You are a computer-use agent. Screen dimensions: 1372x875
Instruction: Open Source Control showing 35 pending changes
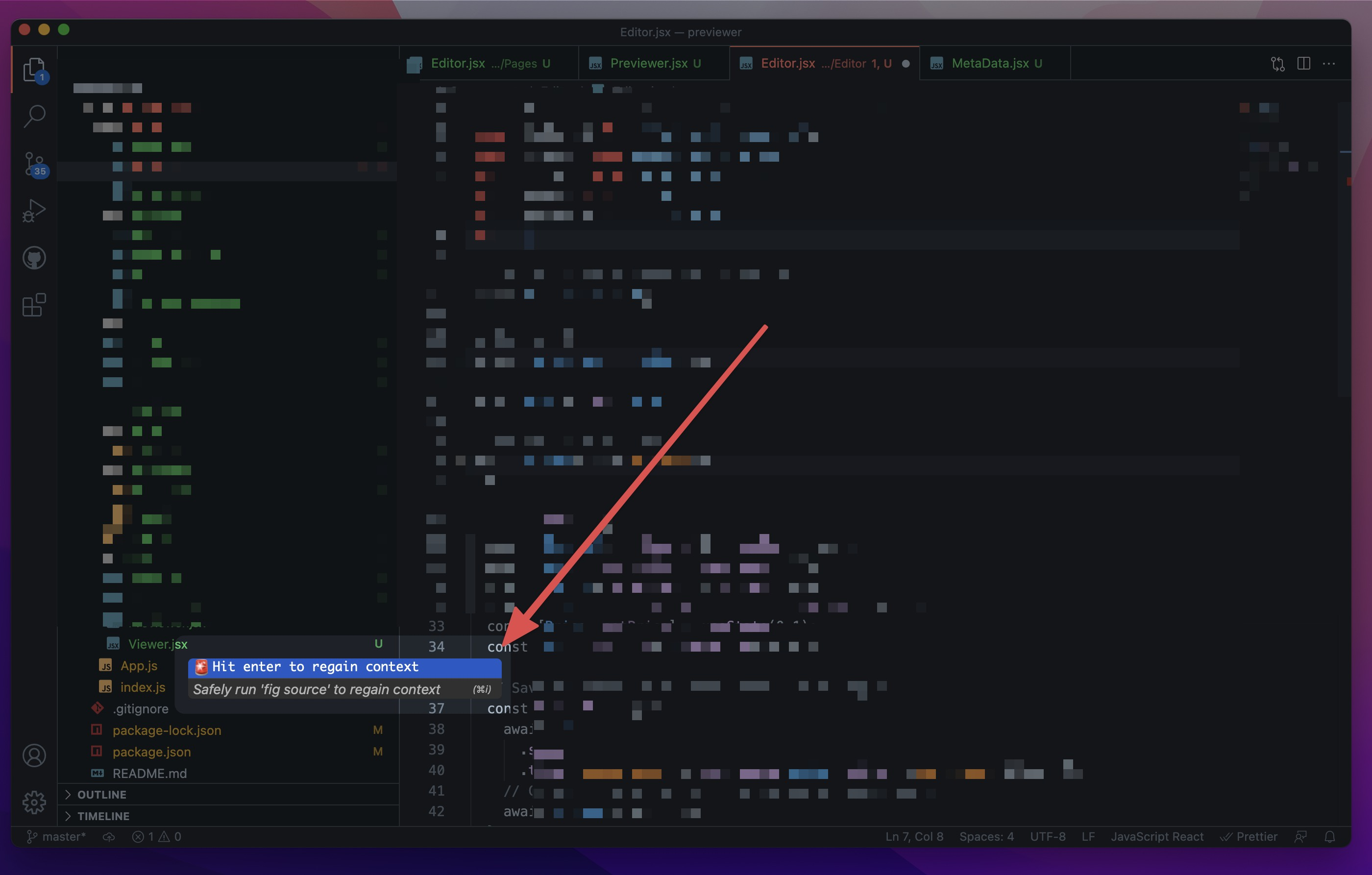pyautogui.click(x=34, y=162)
